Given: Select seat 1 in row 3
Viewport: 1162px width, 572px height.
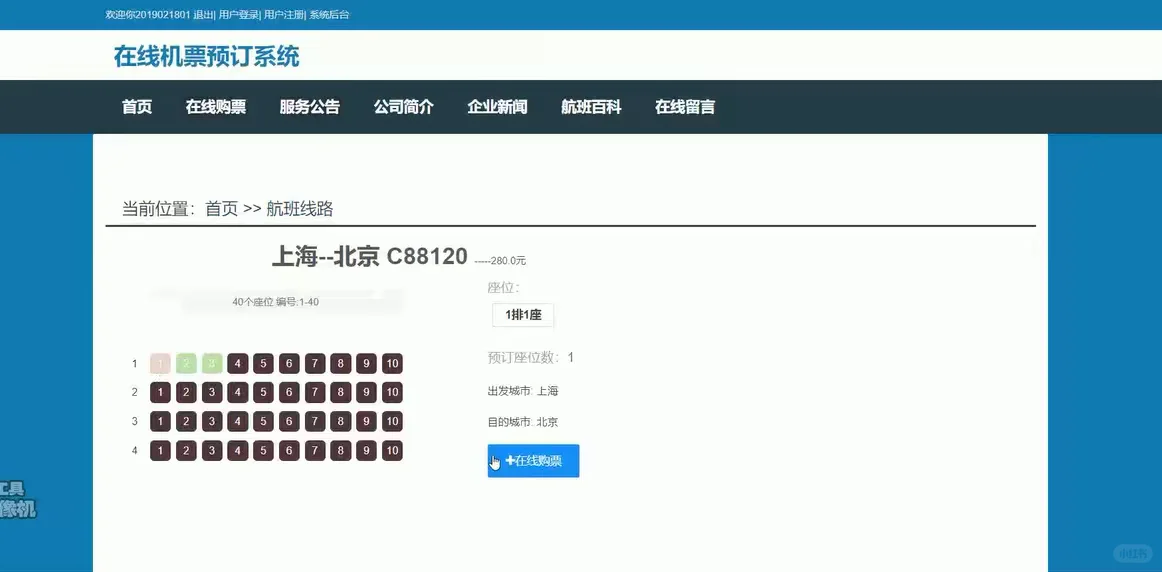Looking at the screenshot, I should [x=160, y=422].
